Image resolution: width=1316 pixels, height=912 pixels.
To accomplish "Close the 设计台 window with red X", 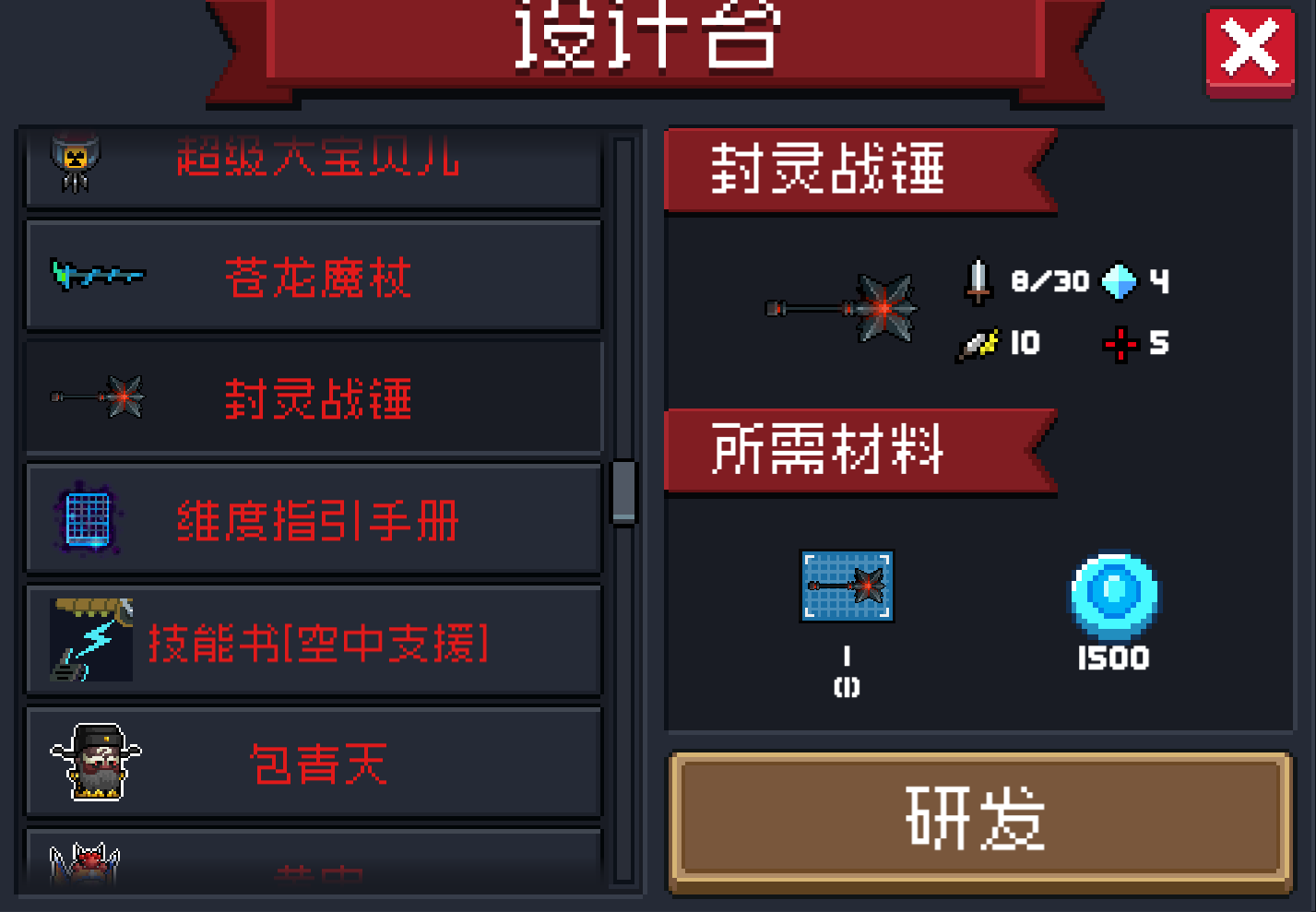I will pos(1250,53).
